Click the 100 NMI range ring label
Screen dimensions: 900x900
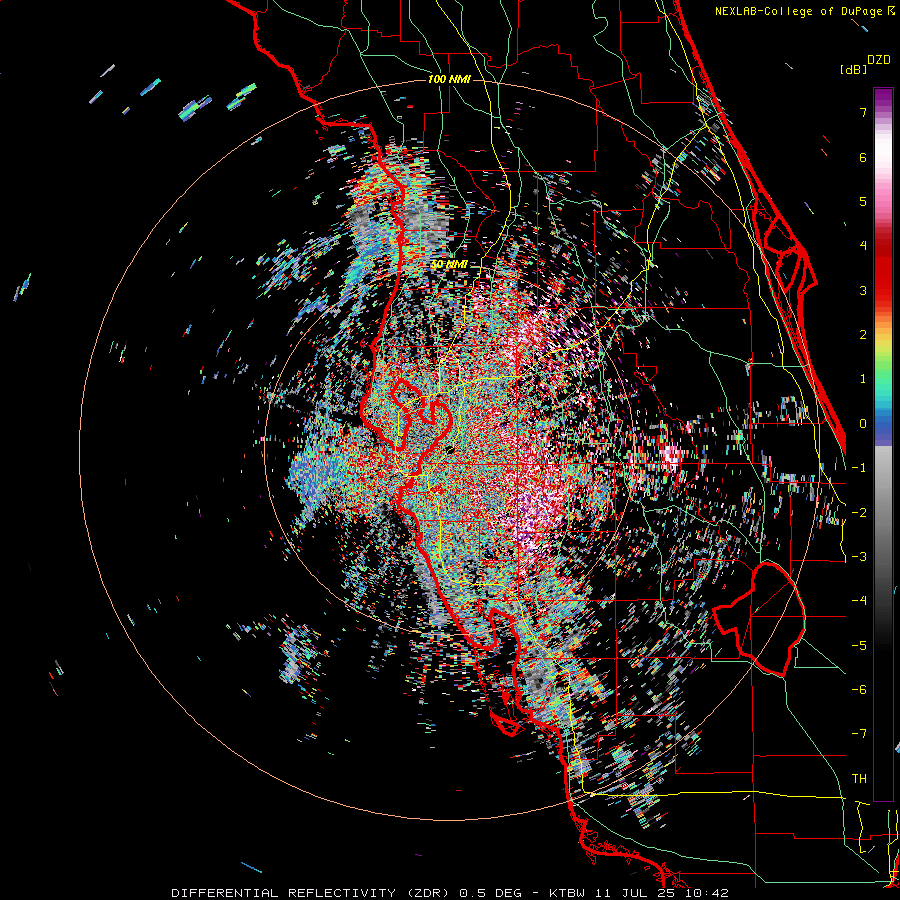449,79
